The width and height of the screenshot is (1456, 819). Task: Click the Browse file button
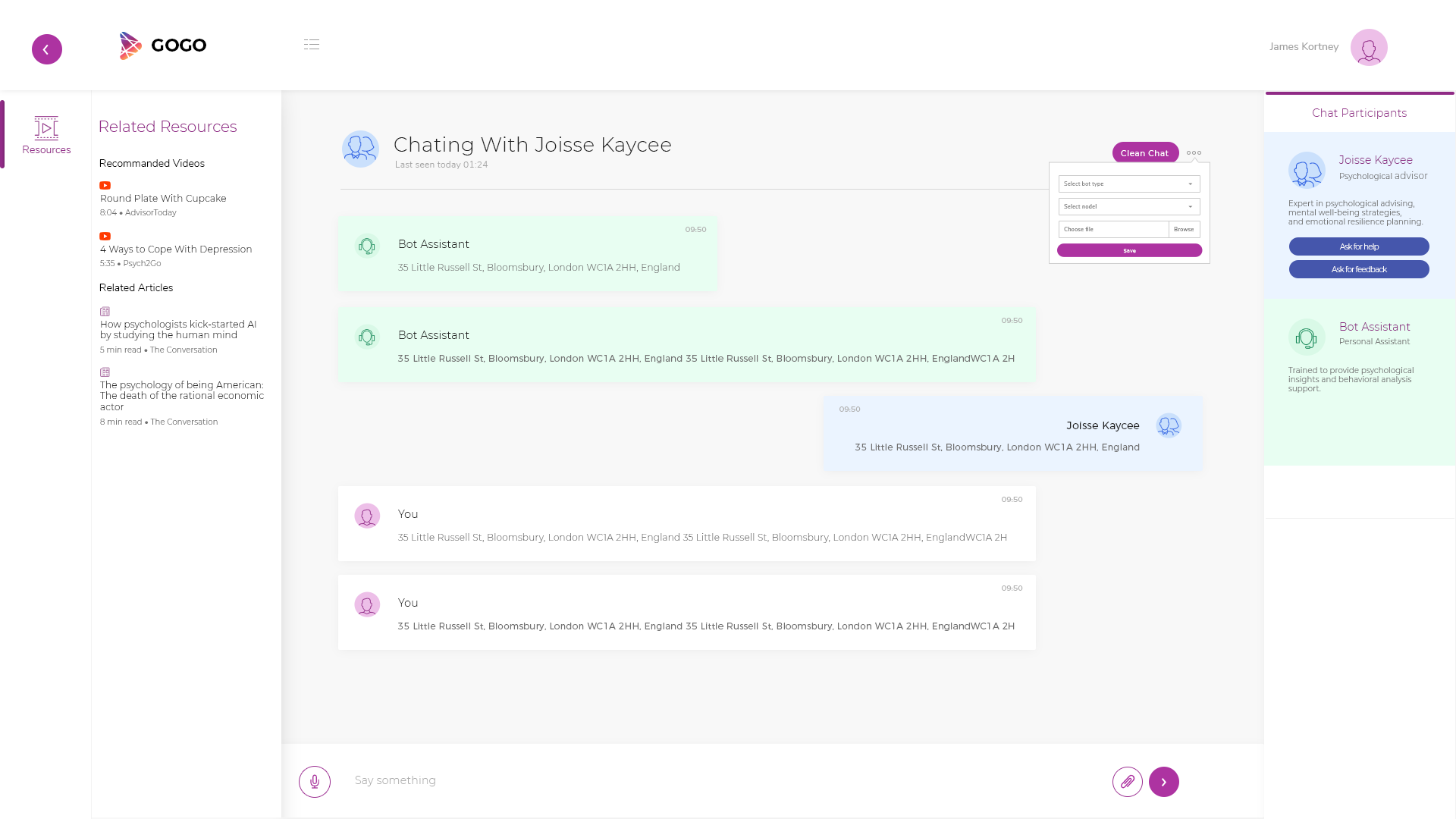1183,229
